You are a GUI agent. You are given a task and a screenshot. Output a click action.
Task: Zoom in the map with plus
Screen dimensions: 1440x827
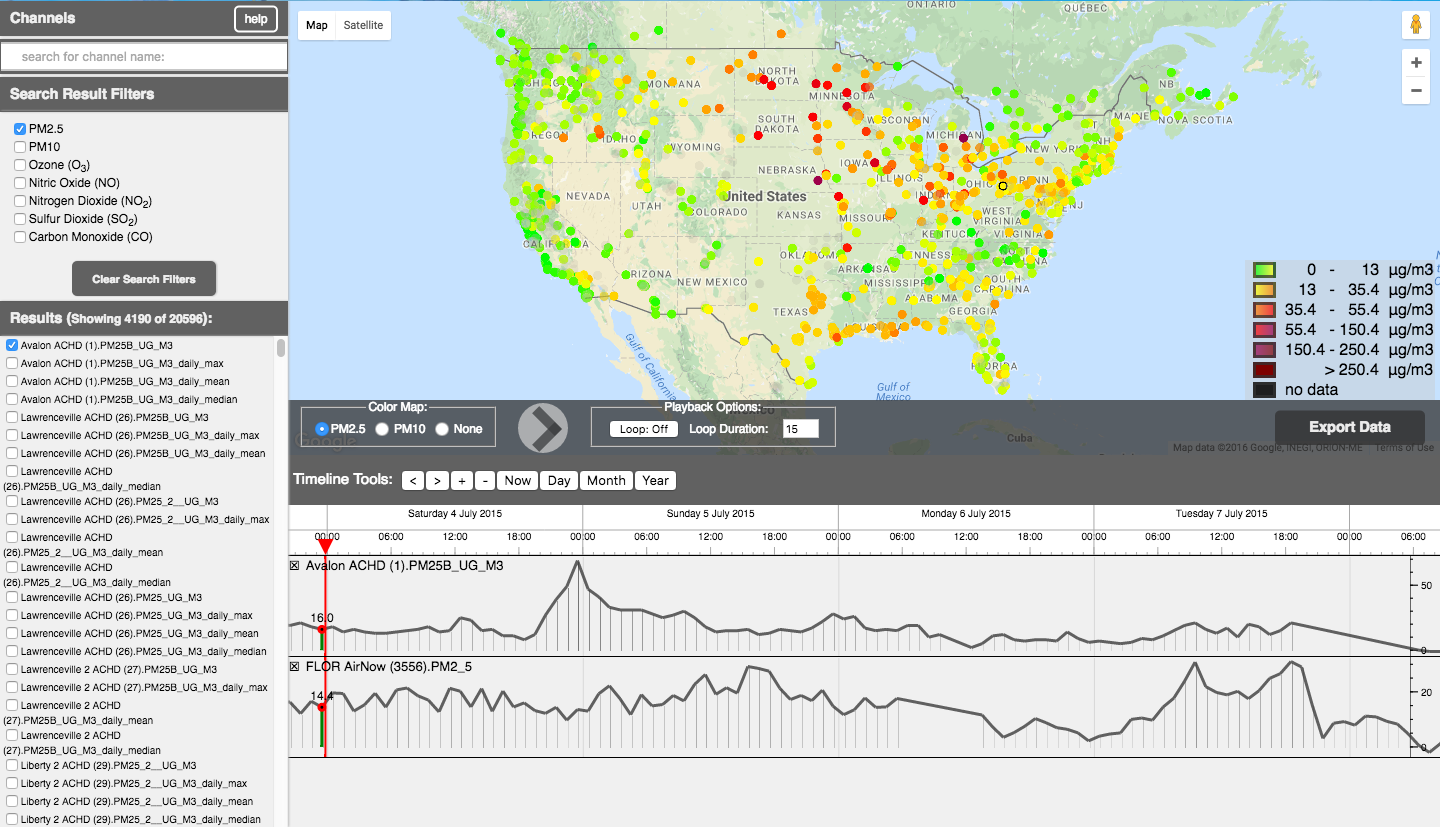(x=1416, y=63)
